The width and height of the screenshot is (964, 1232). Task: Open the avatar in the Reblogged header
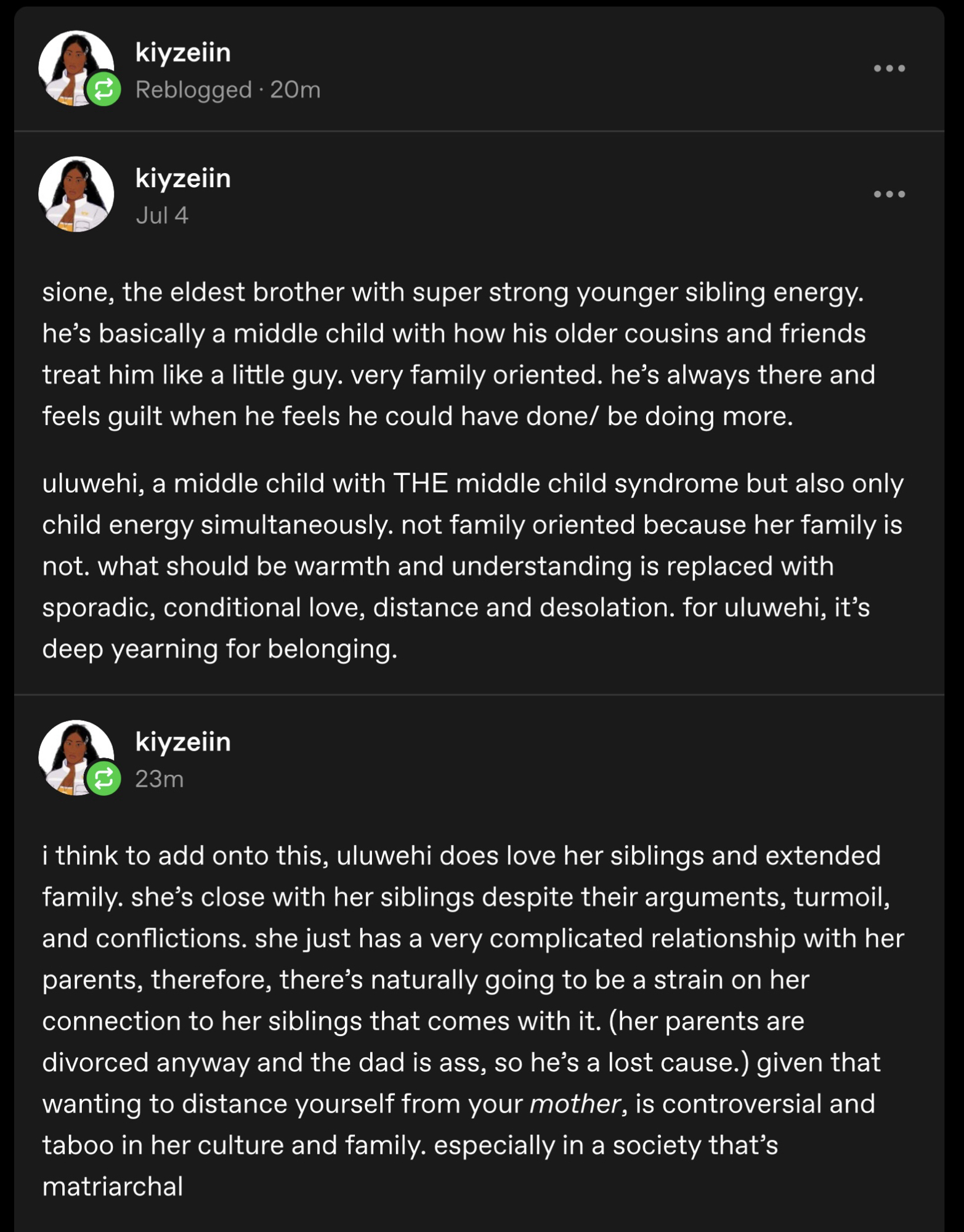click(x=73, y=65)
